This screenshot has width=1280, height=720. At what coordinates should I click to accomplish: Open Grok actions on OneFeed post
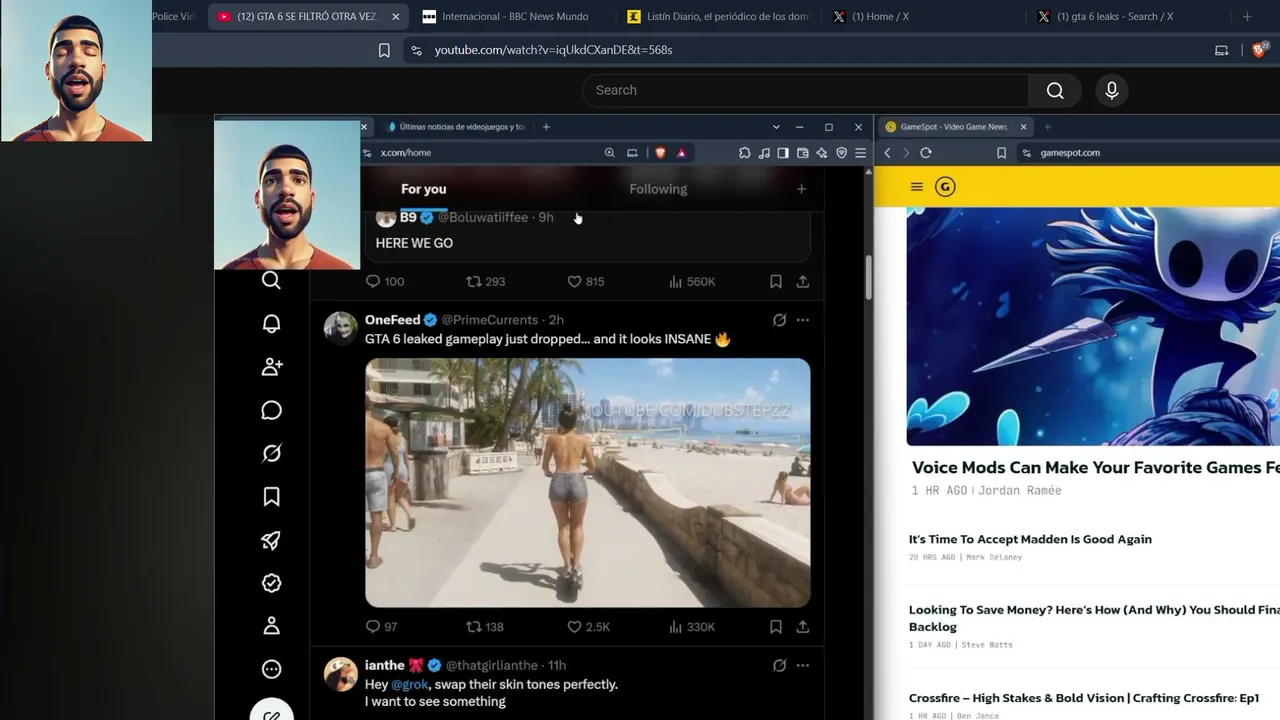pyautogui.click(x=779, y=320)
